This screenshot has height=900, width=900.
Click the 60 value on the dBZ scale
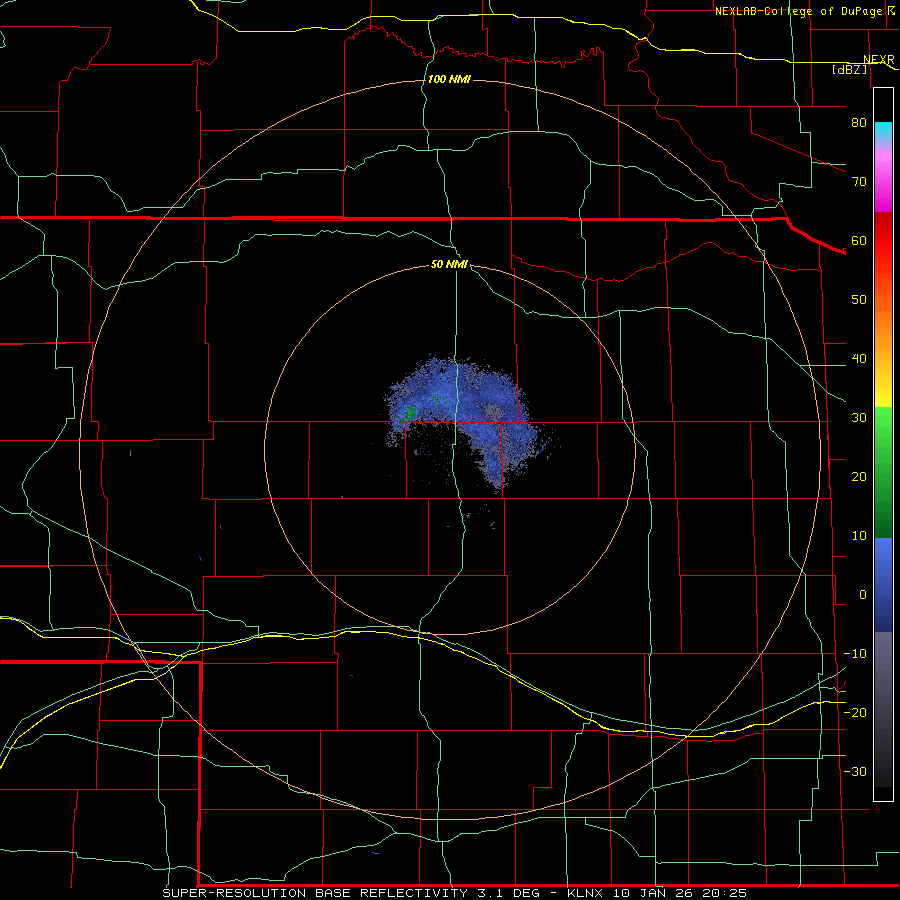pyautogui.click(x=859, y=240)
